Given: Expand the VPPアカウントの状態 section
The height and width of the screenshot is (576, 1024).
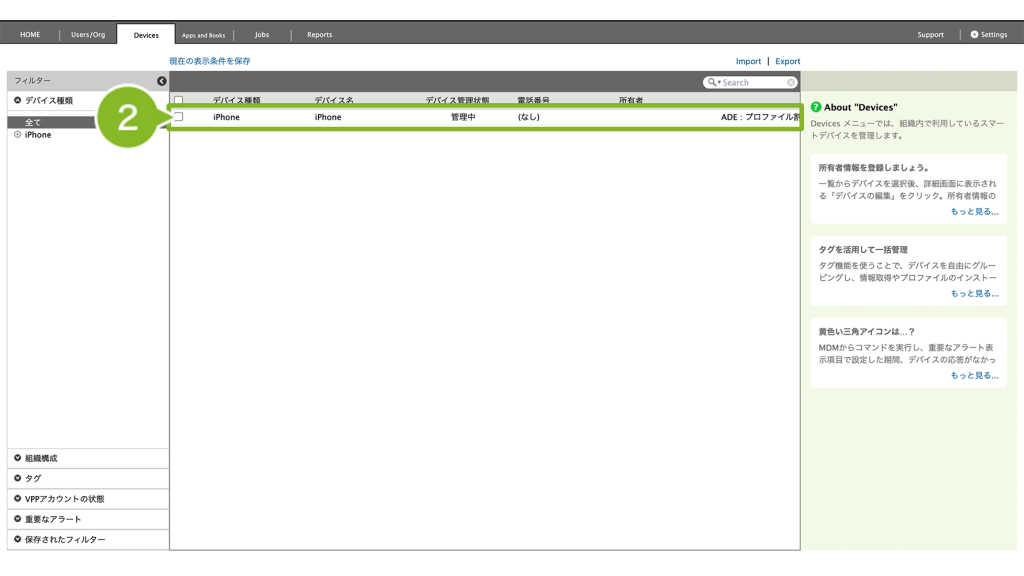Looking at the screenshot, I should pyautogui.click(x=18, y=499).
